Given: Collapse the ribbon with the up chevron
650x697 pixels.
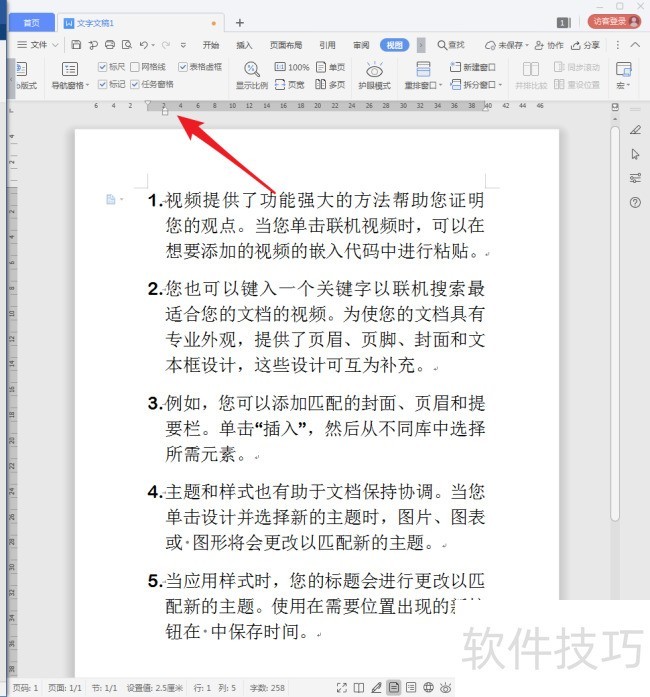Looking at the screenshot, I should [x=635, y=44].
